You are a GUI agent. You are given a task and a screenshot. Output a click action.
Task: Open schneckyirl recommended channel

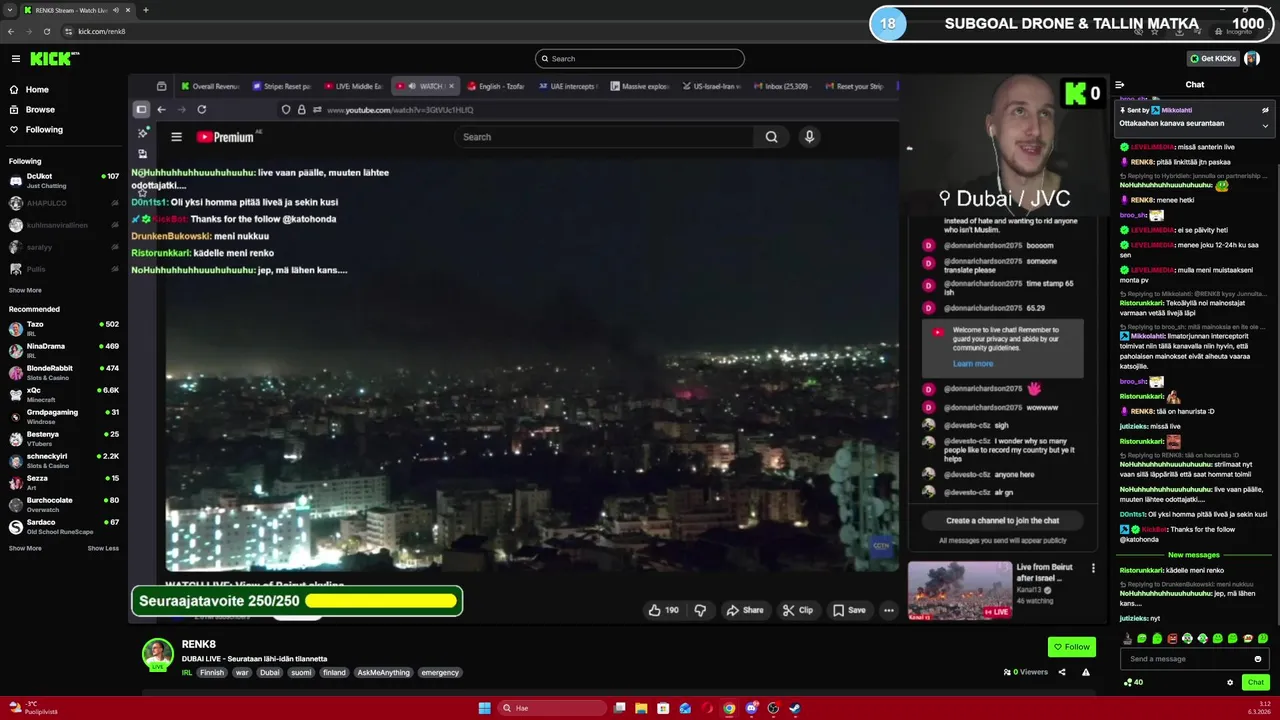(x=64, y=461)
